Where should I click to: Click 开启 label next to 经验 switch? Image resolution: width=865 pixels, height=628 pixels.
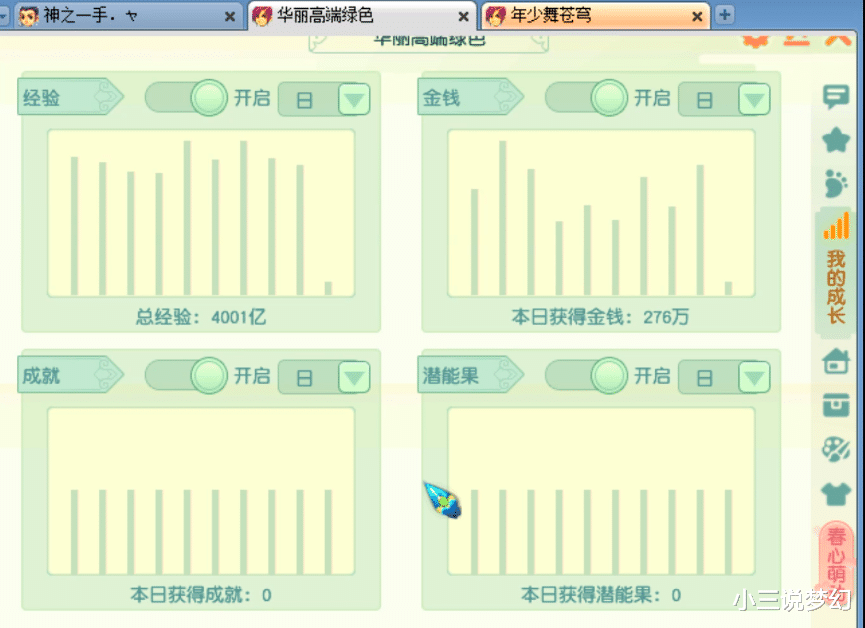tap(252, 98)
